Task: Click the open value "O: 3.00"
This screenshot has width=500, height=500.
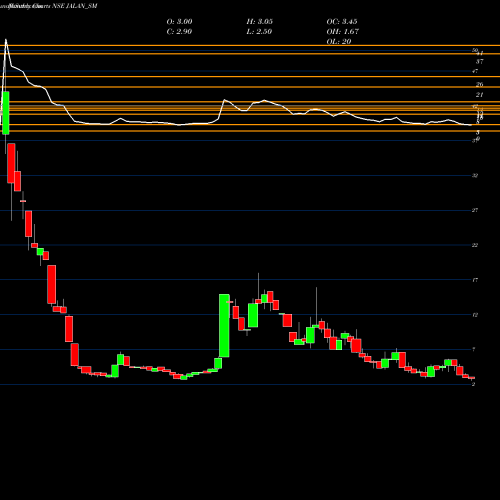Action: click(x=179, y=22)
